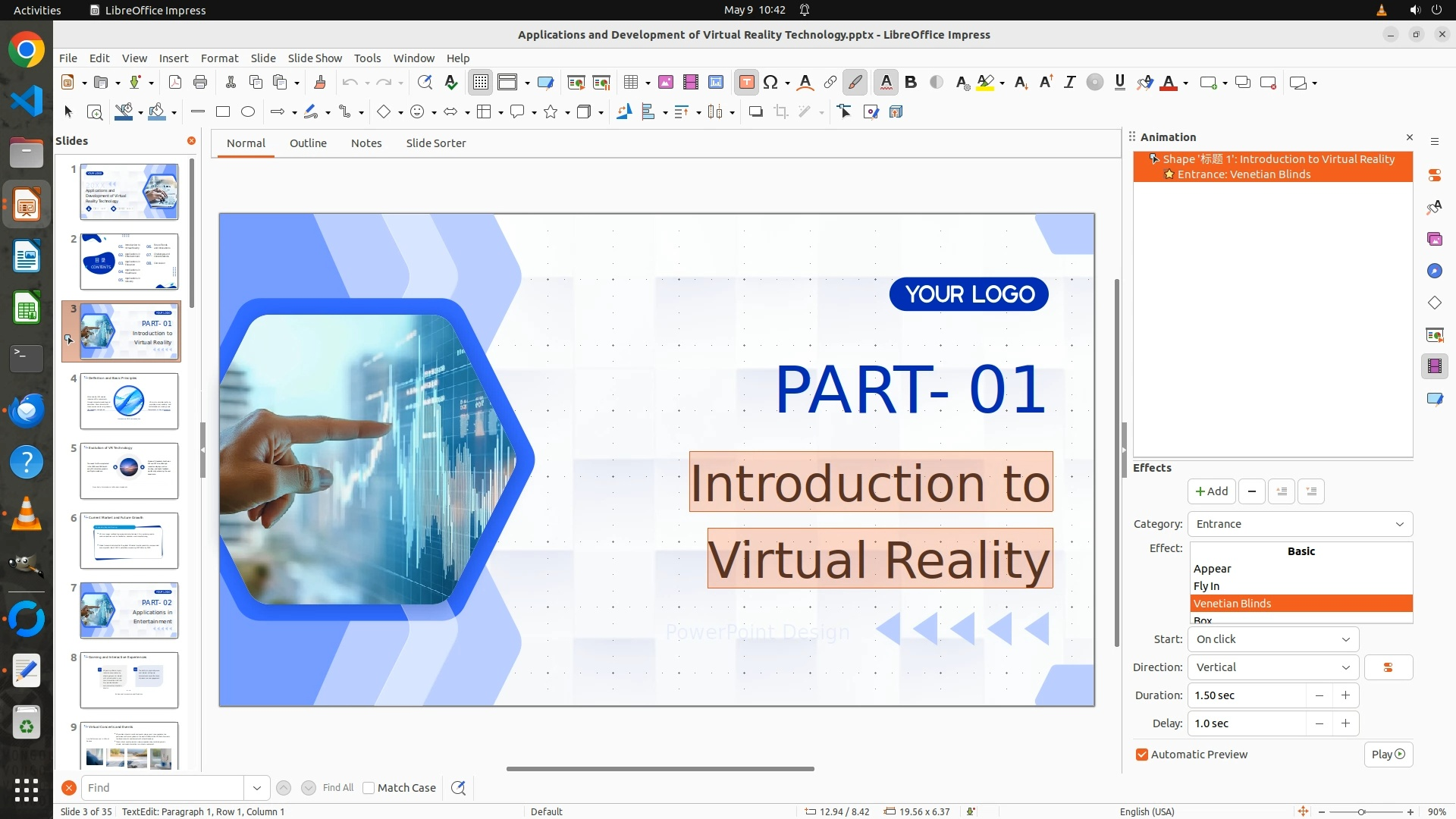Toggle the Insert Text Box button
The height and width of the screenshot is (819, 1456).
(x=746, y=83)
